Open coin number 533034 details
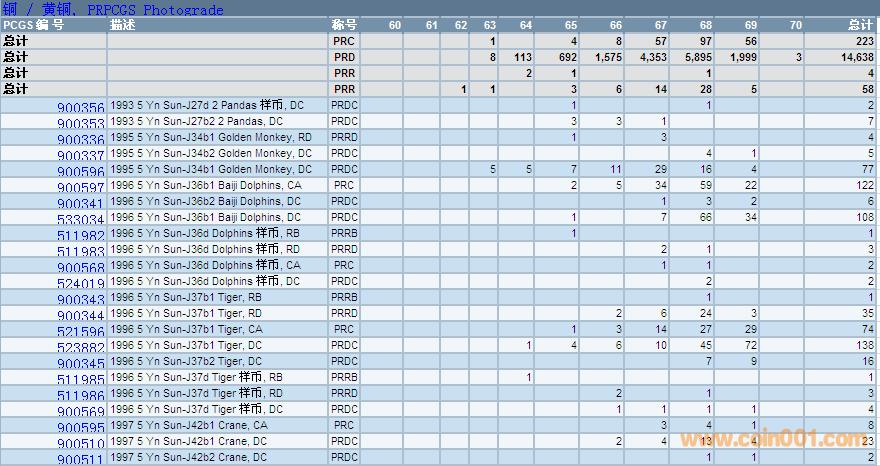Screen dimensions: 880x466 point(81,220)
